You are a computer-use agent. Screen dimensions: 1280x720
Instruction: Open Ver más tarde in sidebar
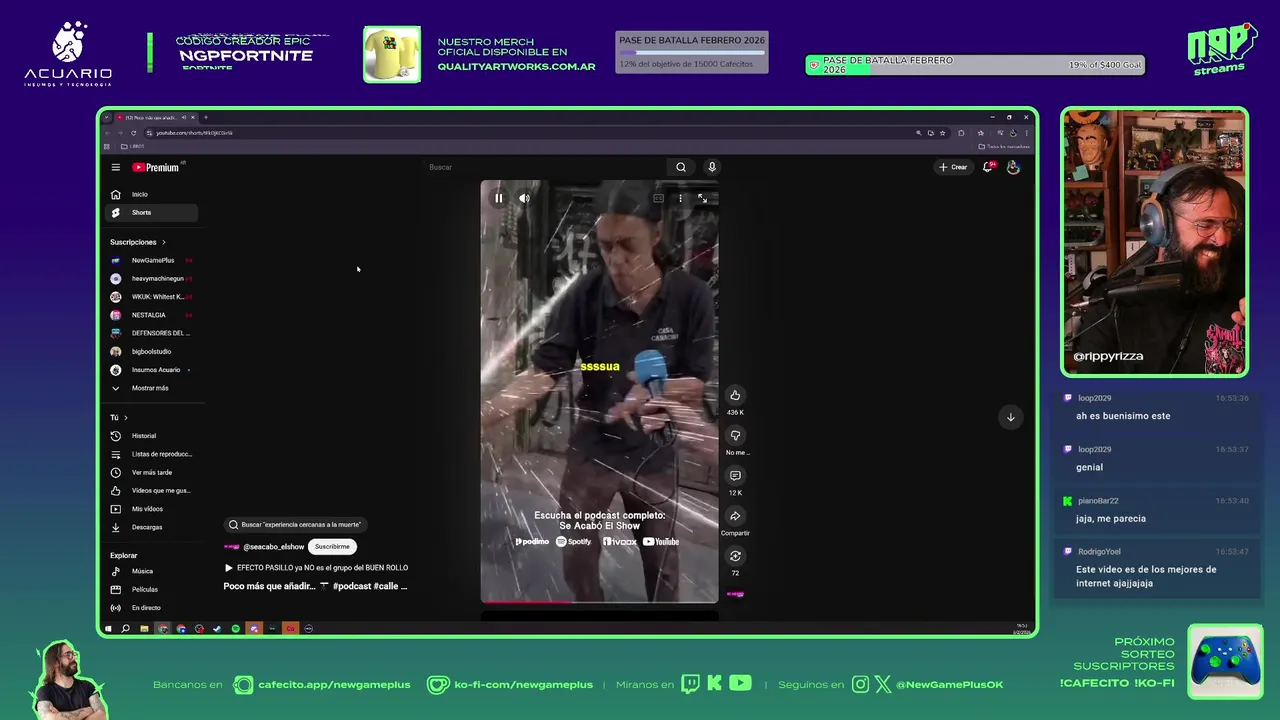(151, 472)
